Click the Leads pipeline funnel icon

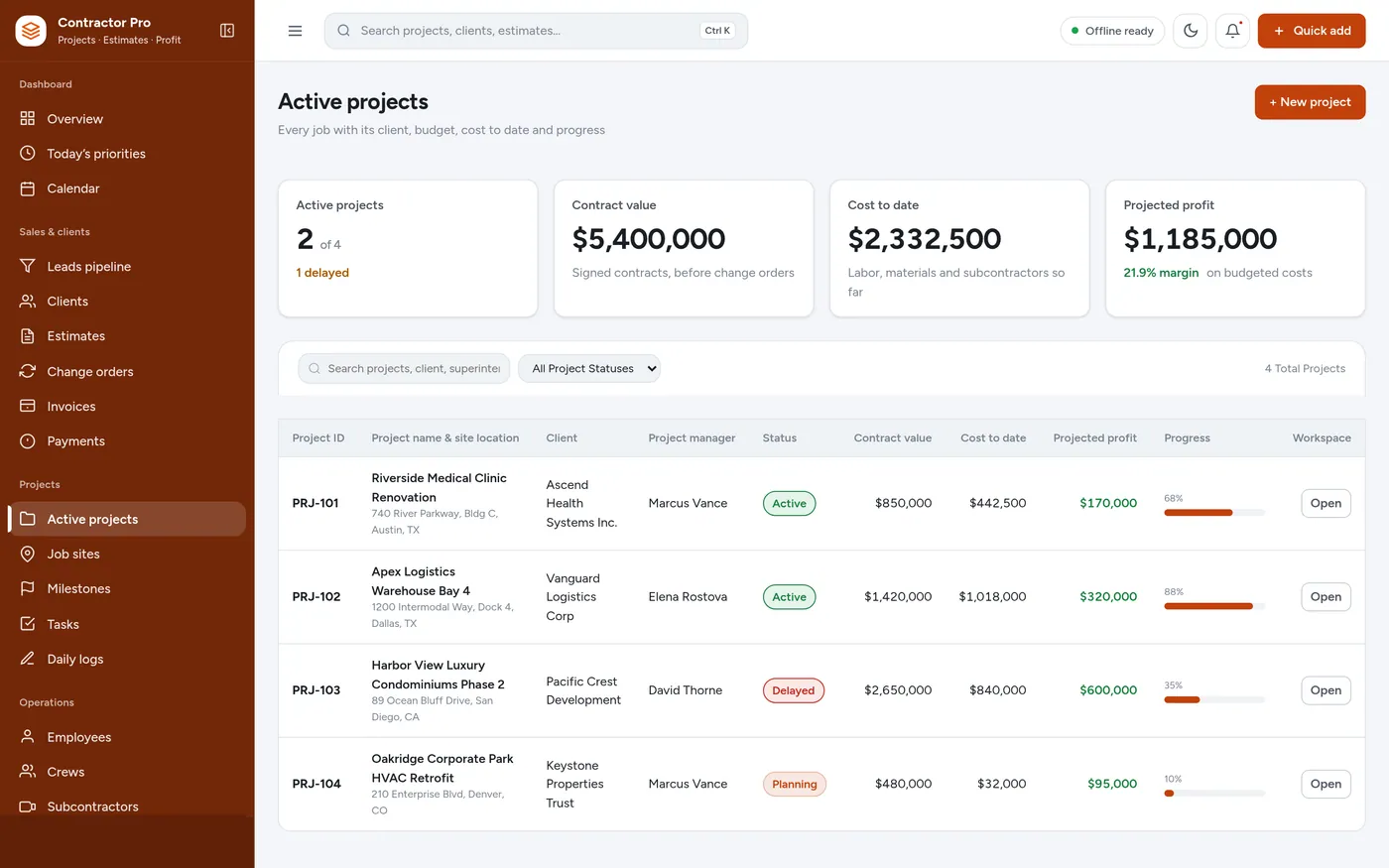pyautogui.click(x=28, y=266)
